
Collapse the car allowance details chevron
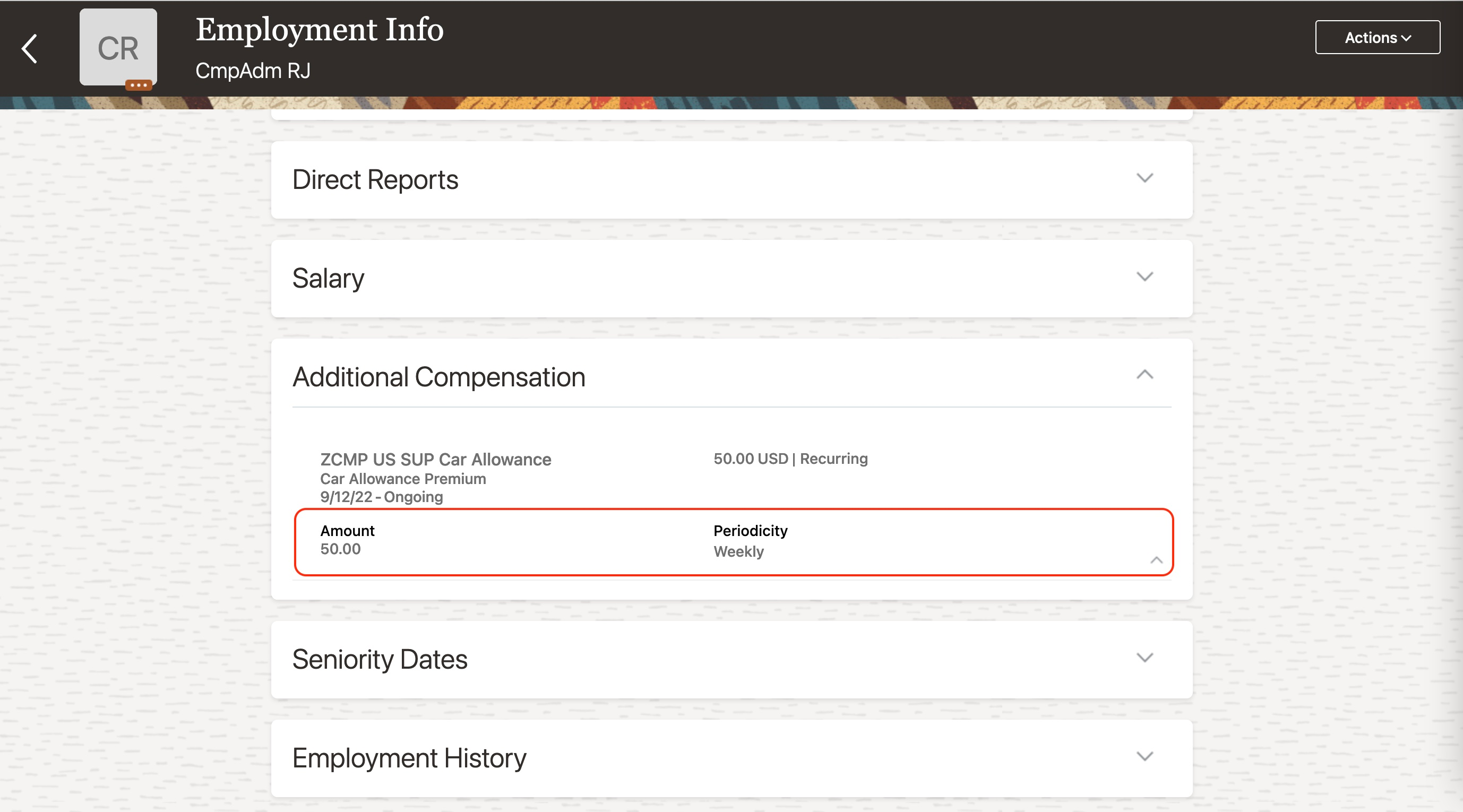pyautogui.click(x=1156, y=560)
